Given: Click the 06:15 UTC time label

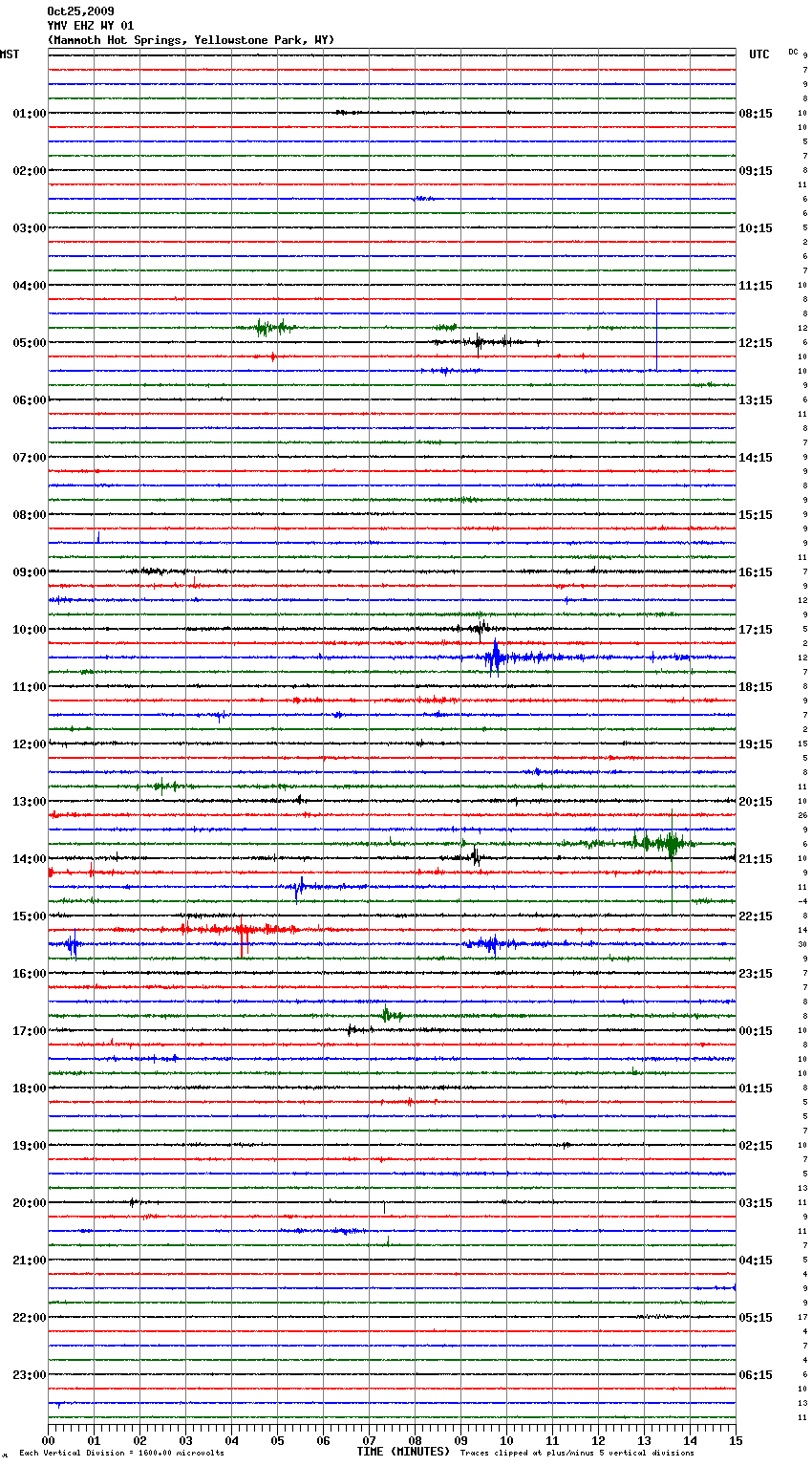Looking at the screenshot, I should click(x=756, y=1375).
